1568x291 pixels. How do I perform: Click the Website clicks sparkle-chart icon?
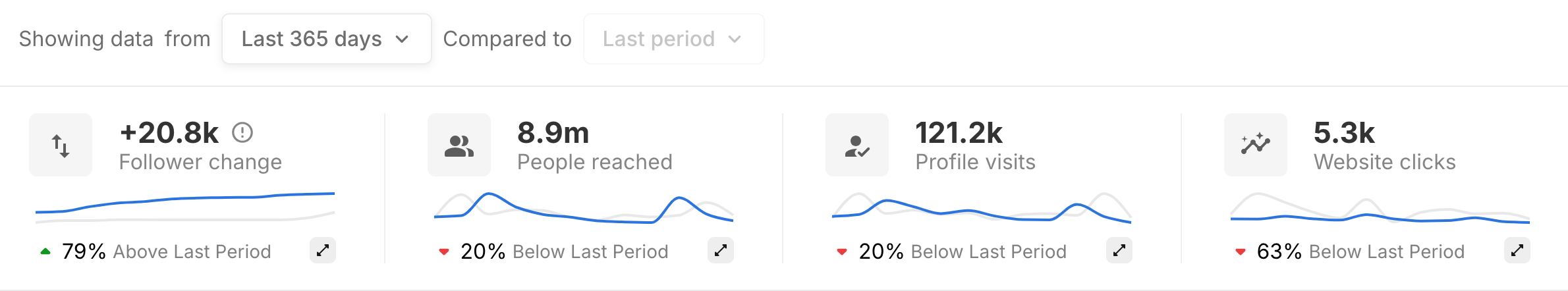point(1255,145)
